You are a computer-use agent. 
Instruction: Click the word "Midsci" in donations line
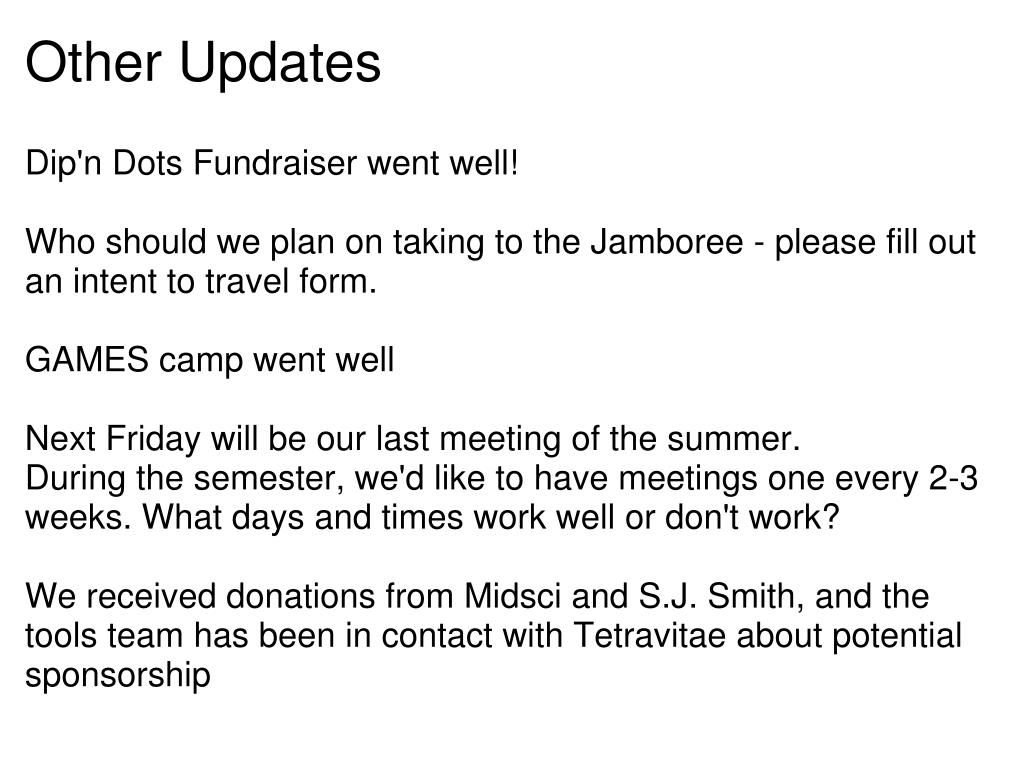512,596
